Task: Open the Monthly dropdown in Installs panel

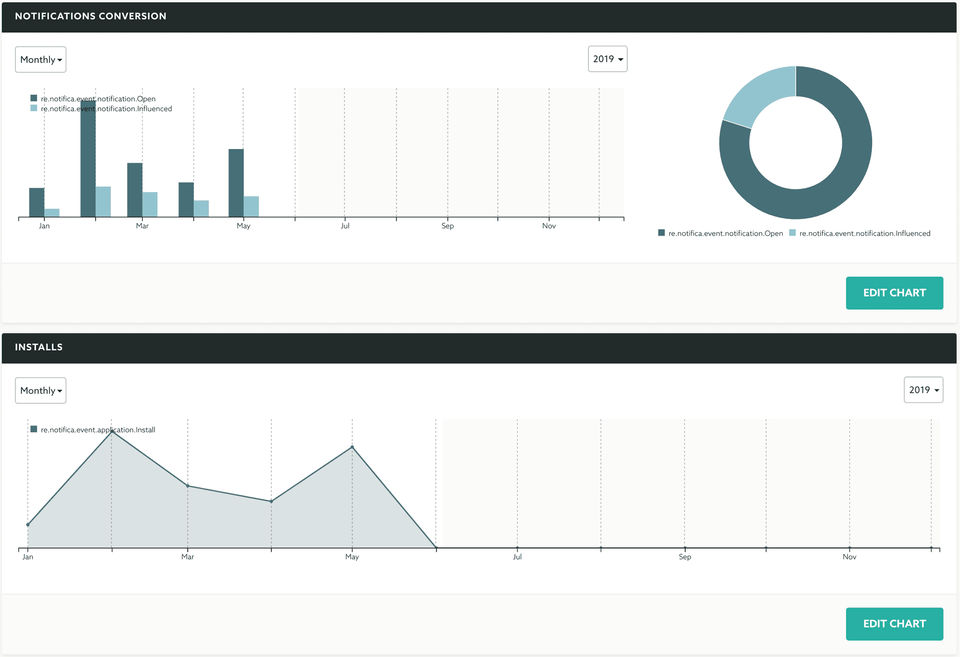Action: click(x=40, y=390)
